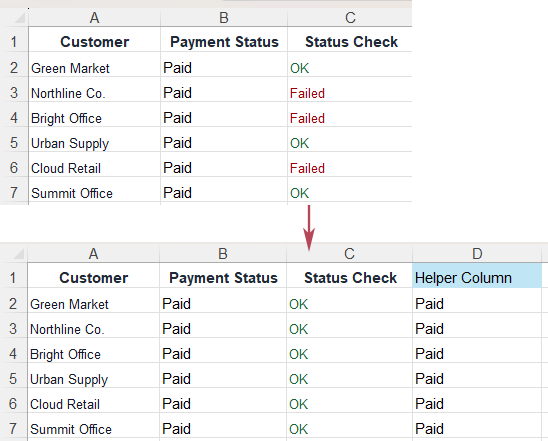Image resolution: width=548 pixels, height=441 pixels.
Task: Select row 2 header in bottom table
Action: (13, 304)
